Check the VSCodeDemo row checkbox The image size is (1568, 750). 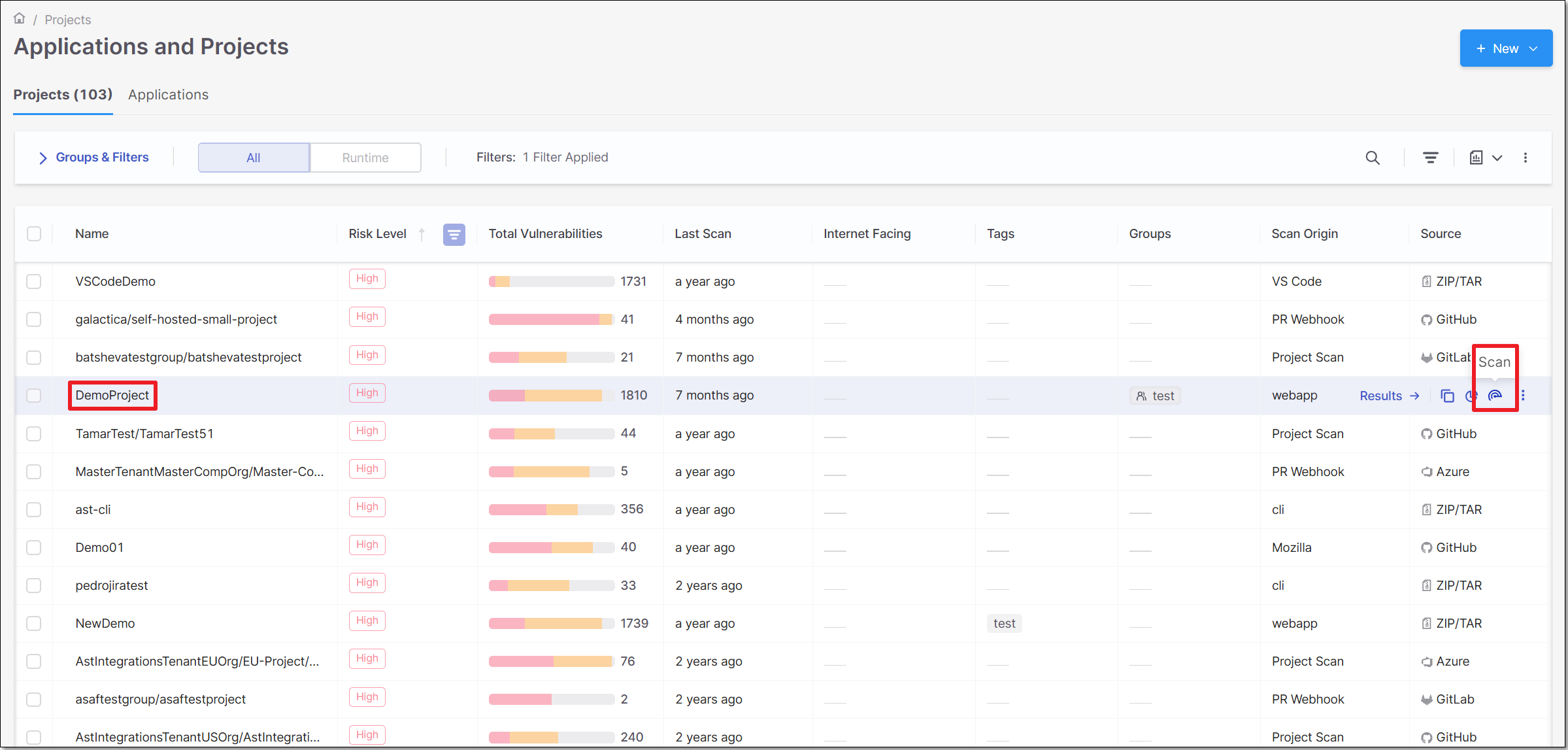click(x=34, y=282)
